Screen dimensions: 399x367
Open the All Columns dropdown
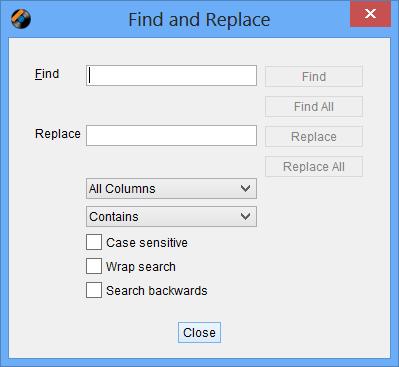click(x=171, y=189)
